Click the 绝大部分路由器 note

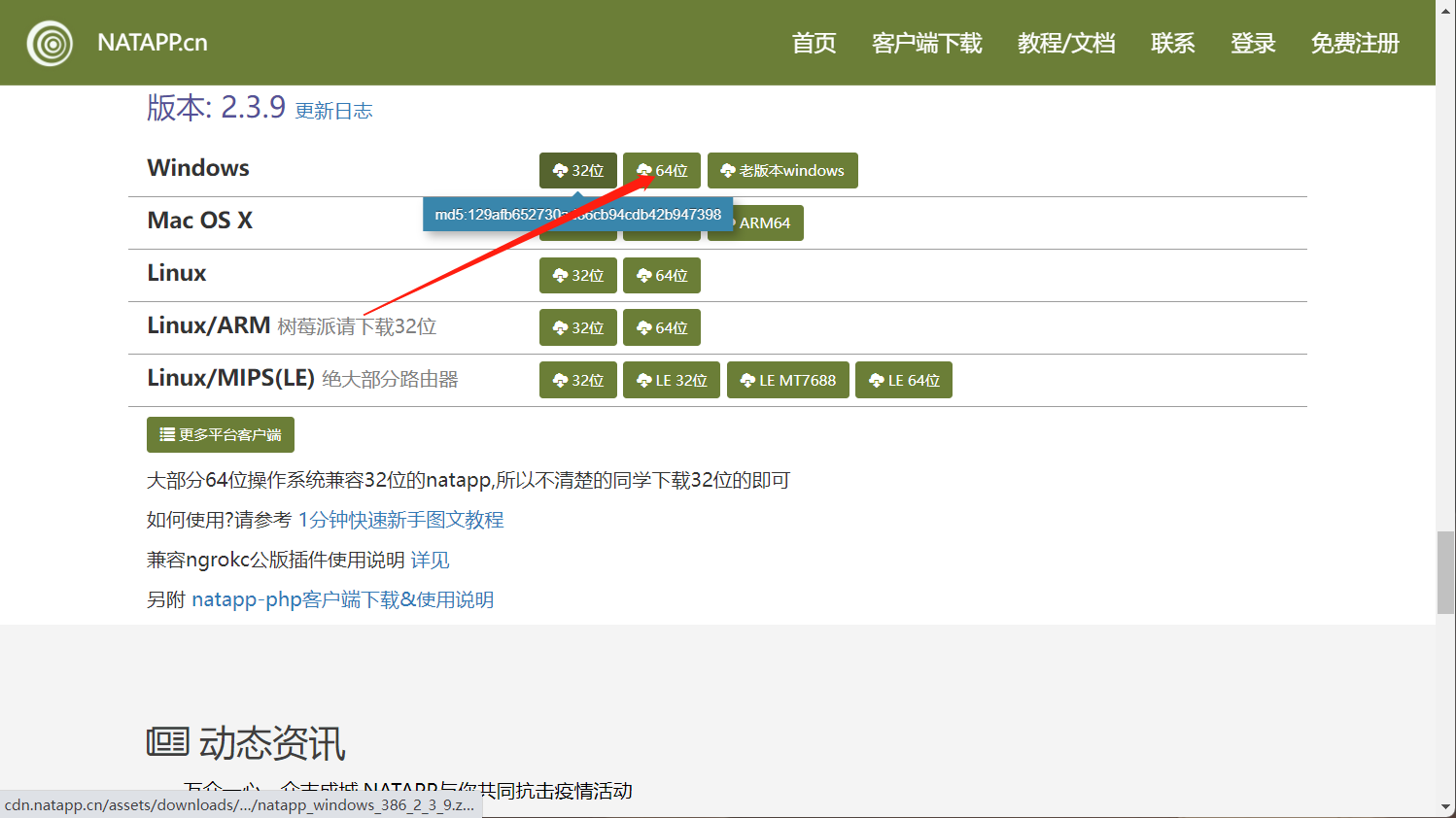click(390, 379)
